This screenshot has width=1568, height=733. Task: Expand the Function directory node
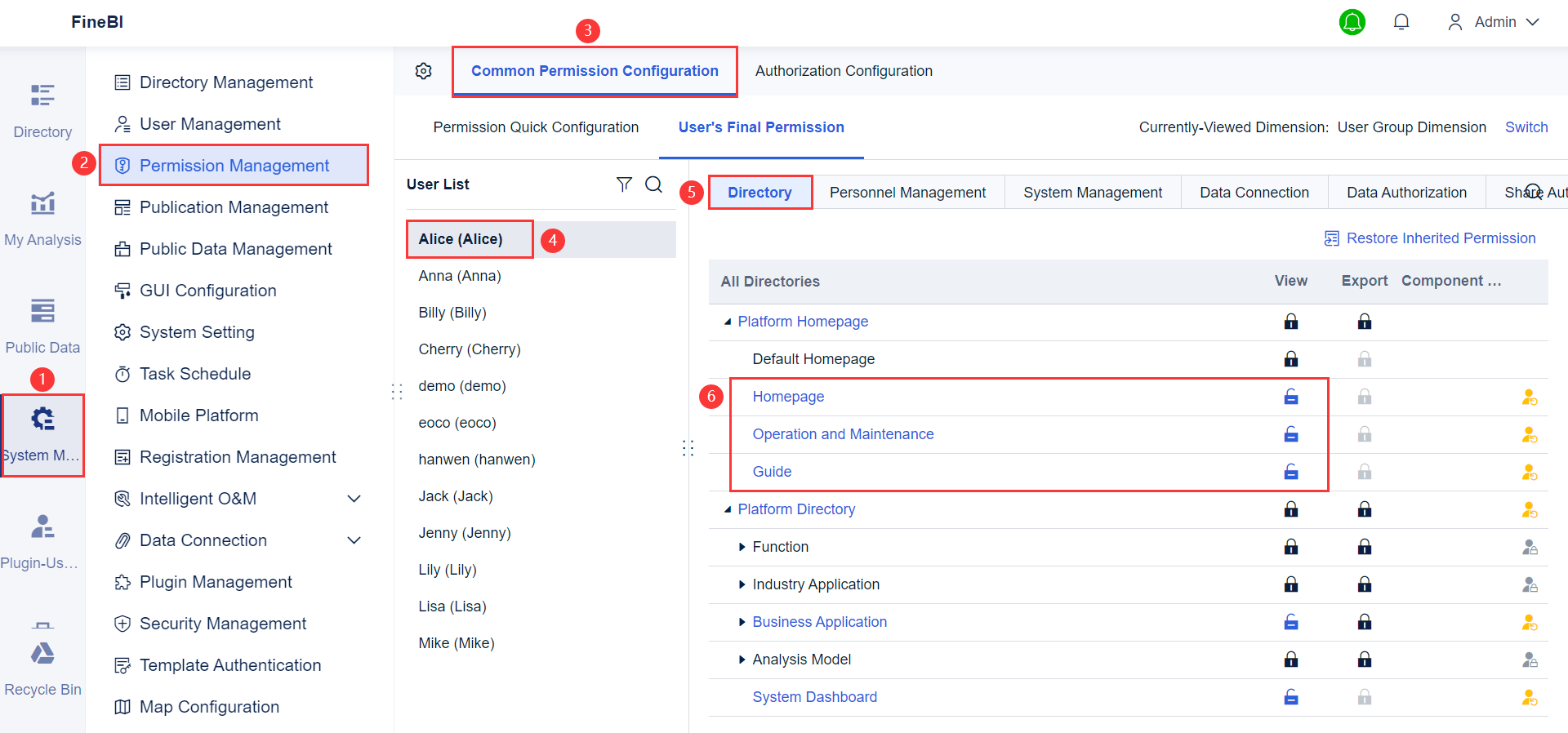(742, 547)
